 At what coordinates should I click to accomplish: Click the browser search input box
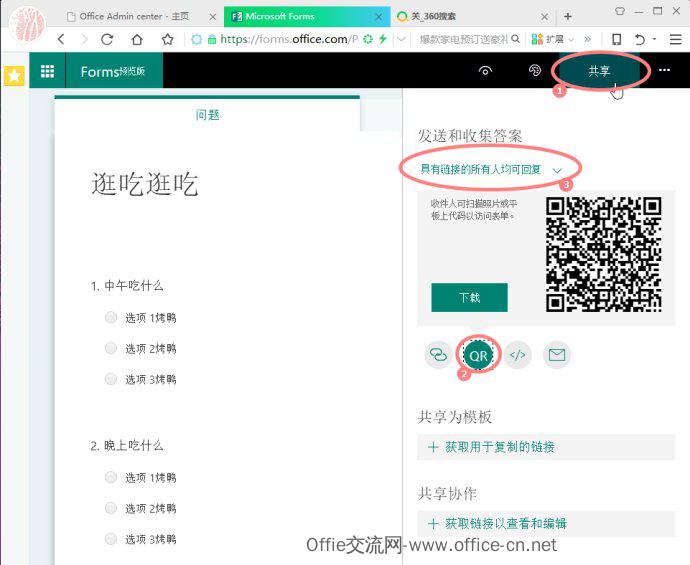coord(463,39)
